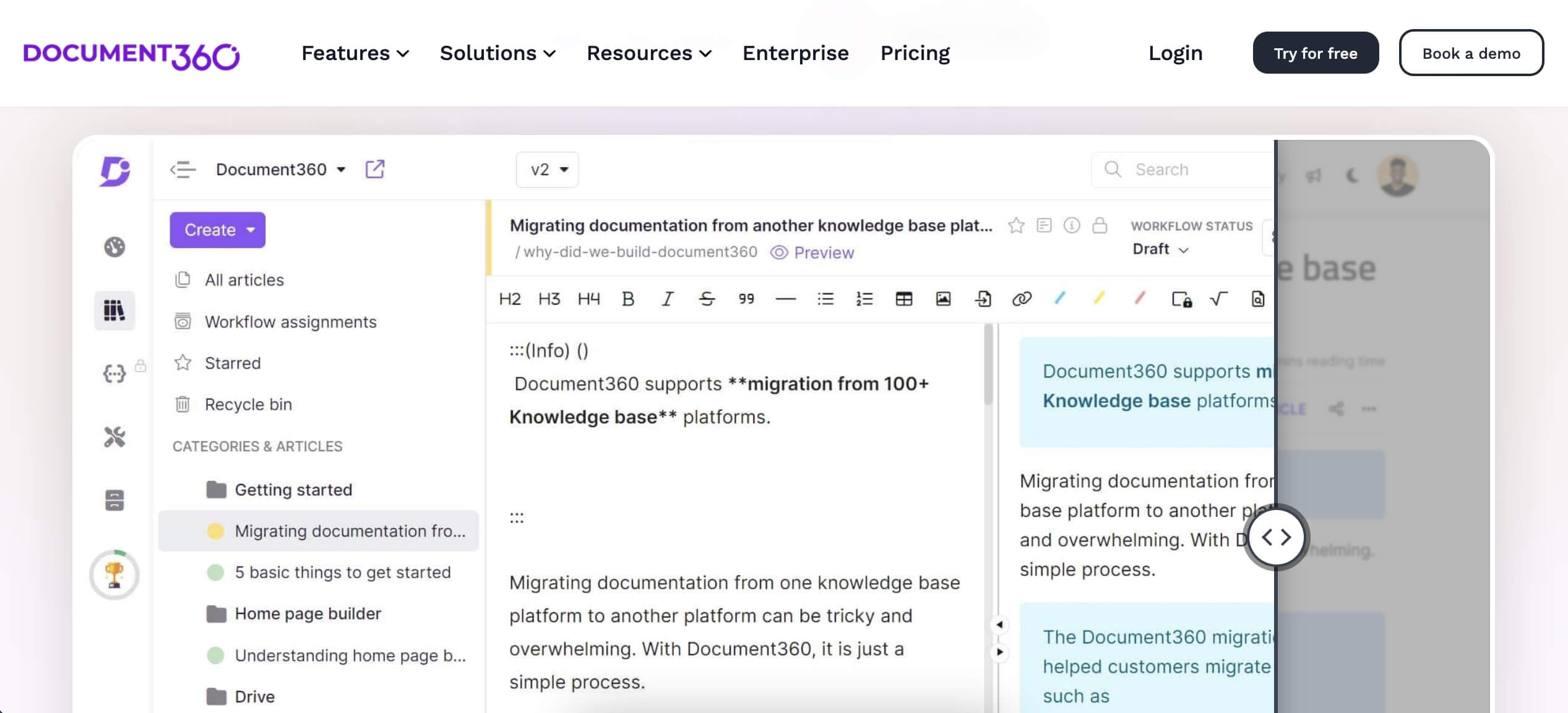Image resolution: width=1568 pixels, height=713 pixels.
Task: Apply the yellow highlighter color
Action: (1100, 299)
